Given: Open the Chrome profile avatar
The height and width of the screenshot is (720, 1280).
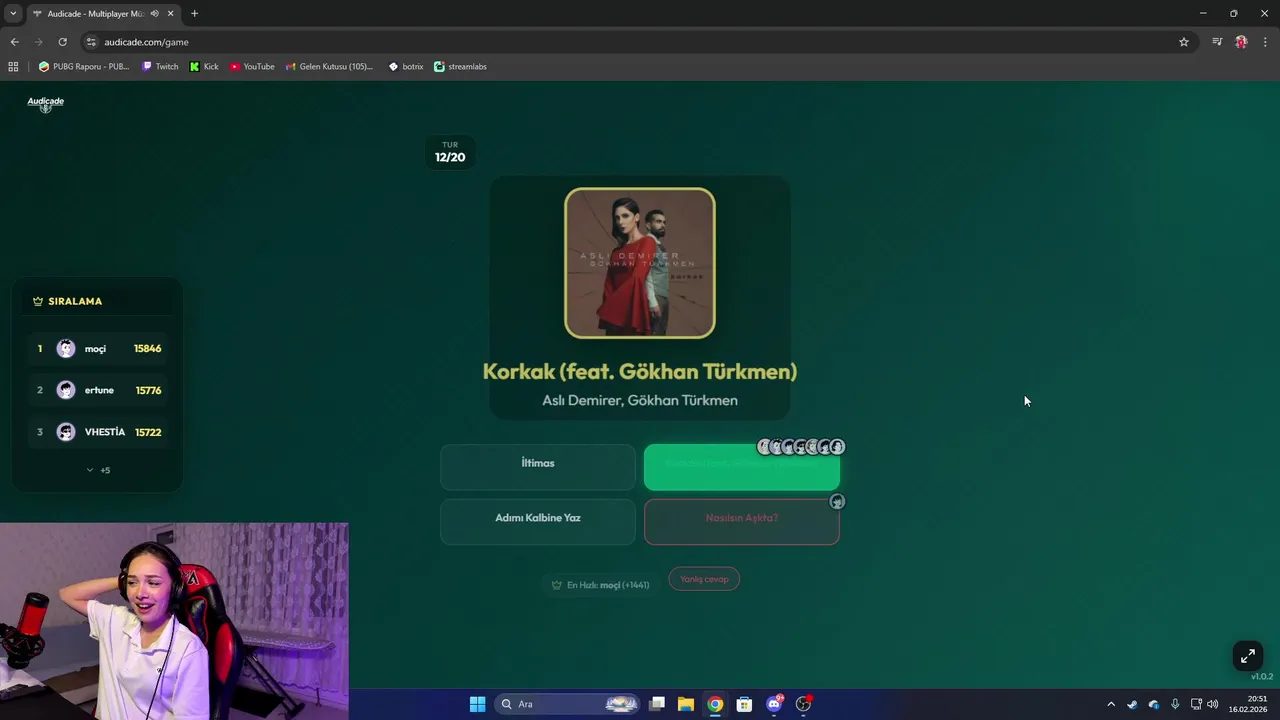Looking at the screenshot, I should [x=1241, y=42].
